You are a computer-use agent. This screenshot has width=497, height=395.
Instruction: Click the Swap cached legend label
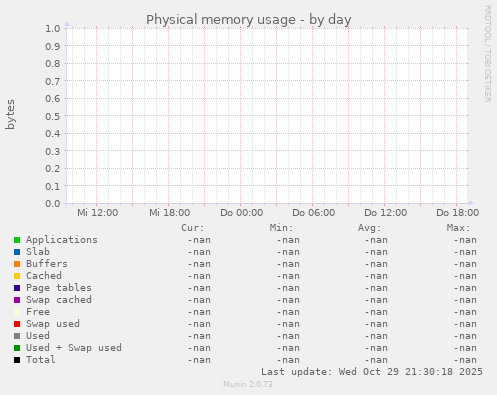click(x=59, y=300)
